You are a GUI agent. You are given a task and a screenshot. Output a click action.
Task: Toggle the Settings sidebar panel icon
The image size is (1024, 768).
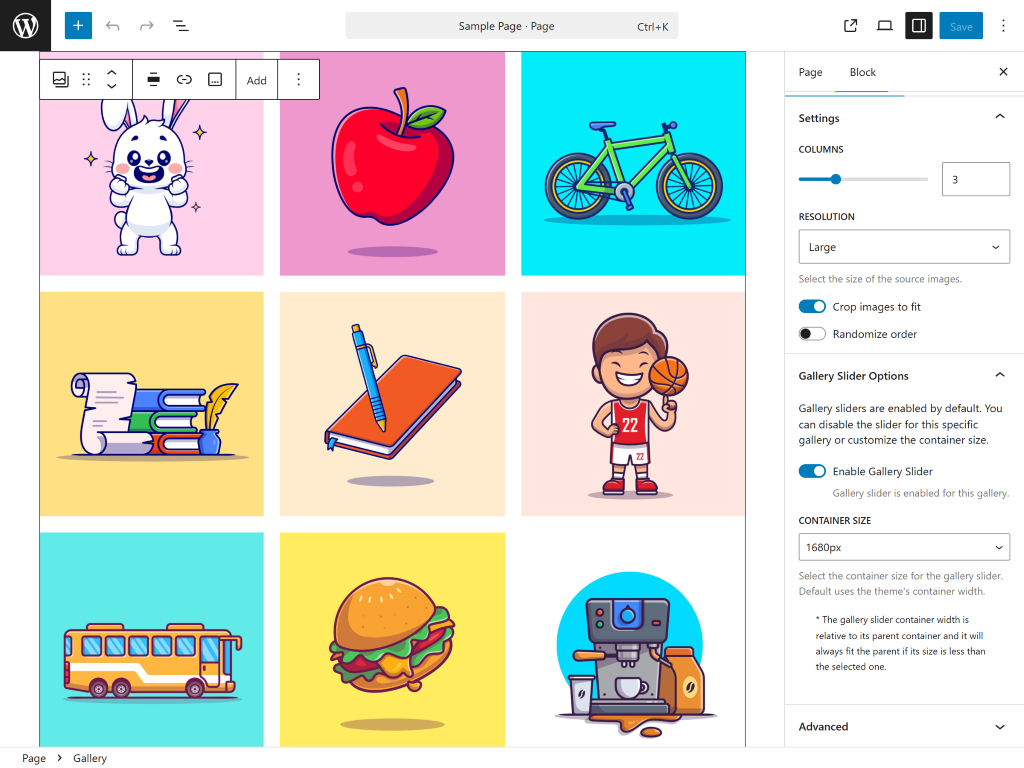tap(918, 26)
